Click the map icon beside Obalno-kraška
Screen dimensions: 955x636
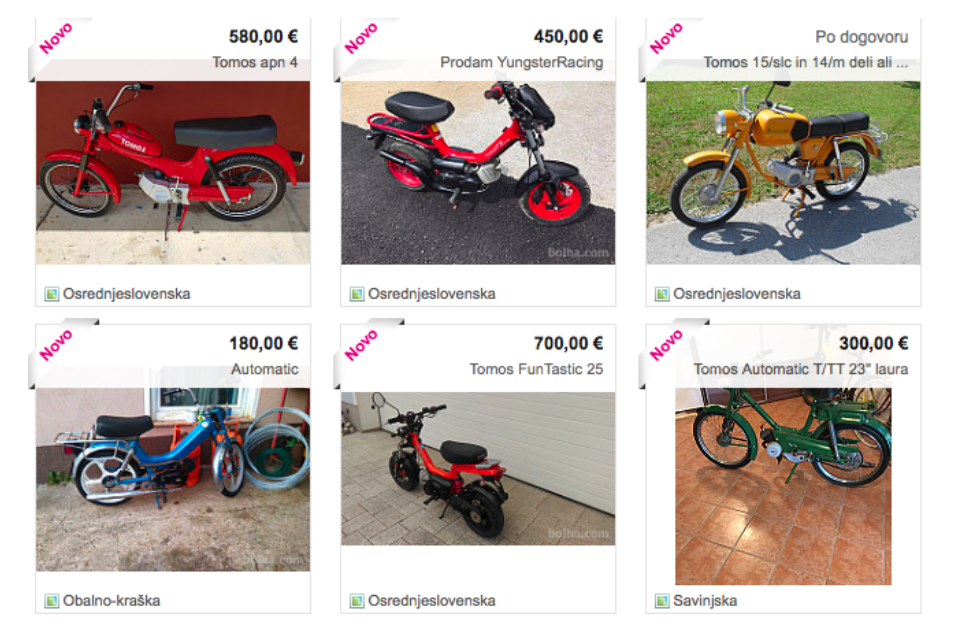52,601
